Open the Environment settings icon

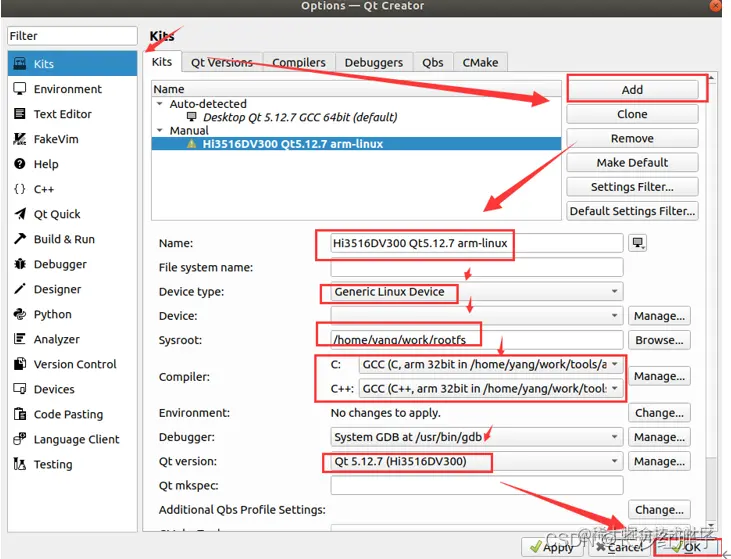tap(20, 89)
